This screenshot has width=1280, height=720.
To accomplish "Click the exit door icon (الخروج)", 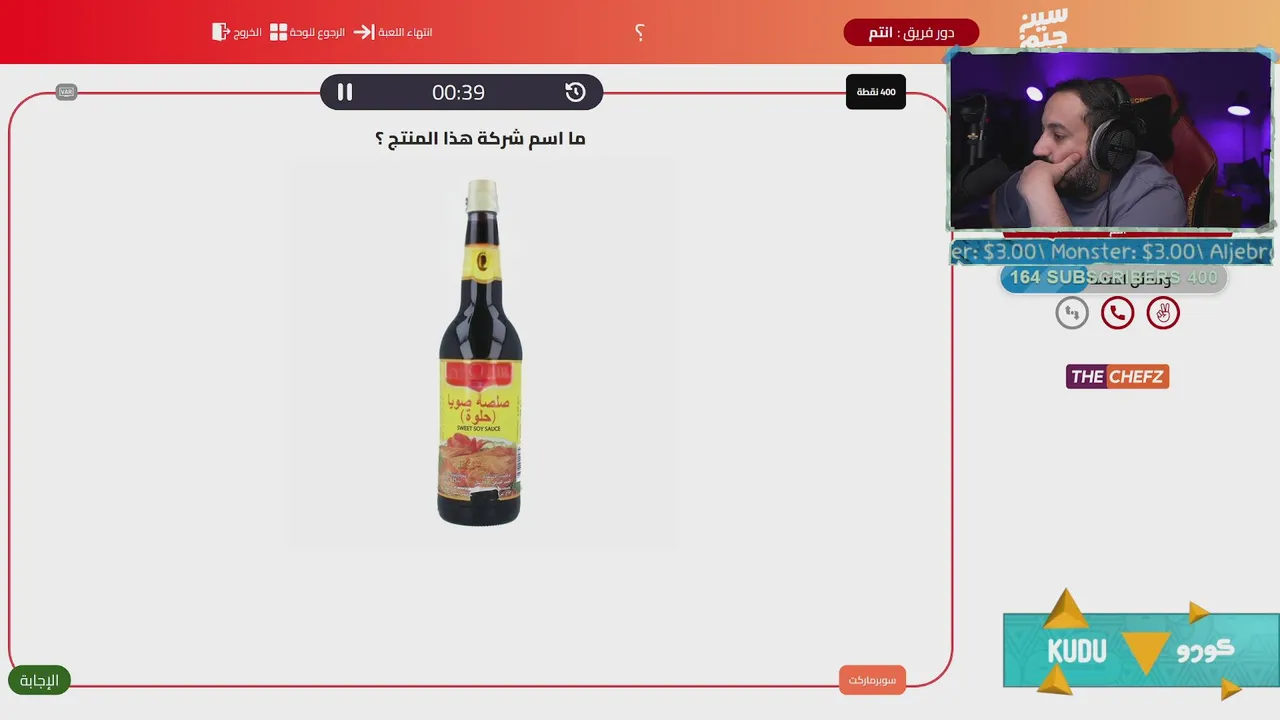I will point(221,32).
